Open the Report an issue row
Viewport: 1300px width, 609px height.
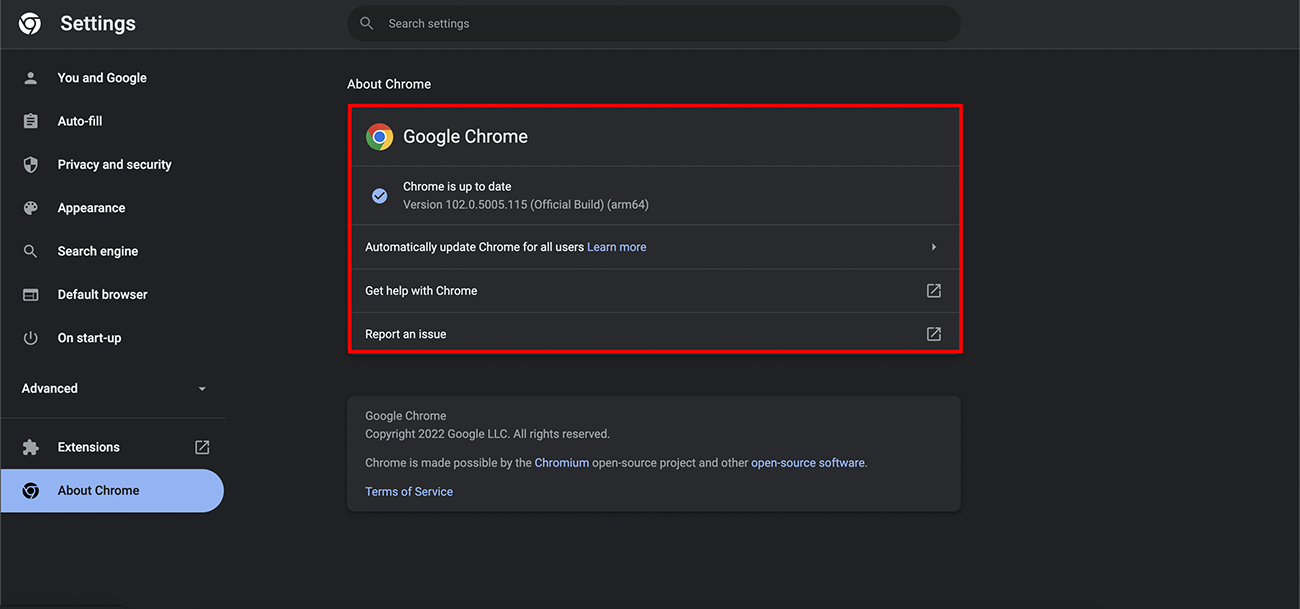[654, 334]
